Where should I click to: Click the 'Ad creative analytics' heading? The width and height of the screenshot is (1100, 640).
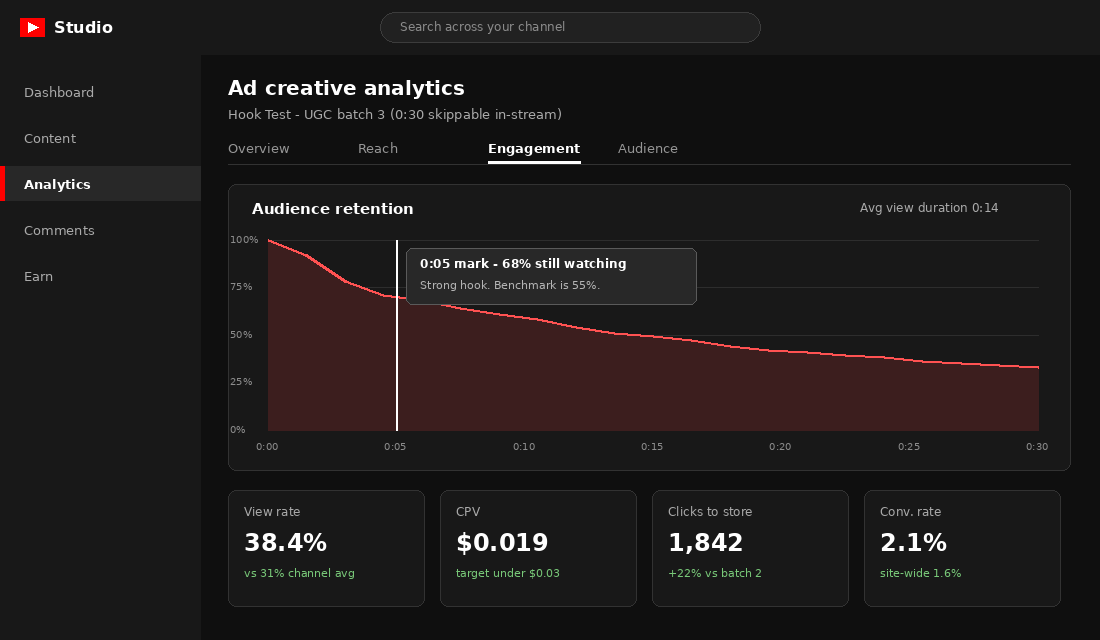(347, 88)
